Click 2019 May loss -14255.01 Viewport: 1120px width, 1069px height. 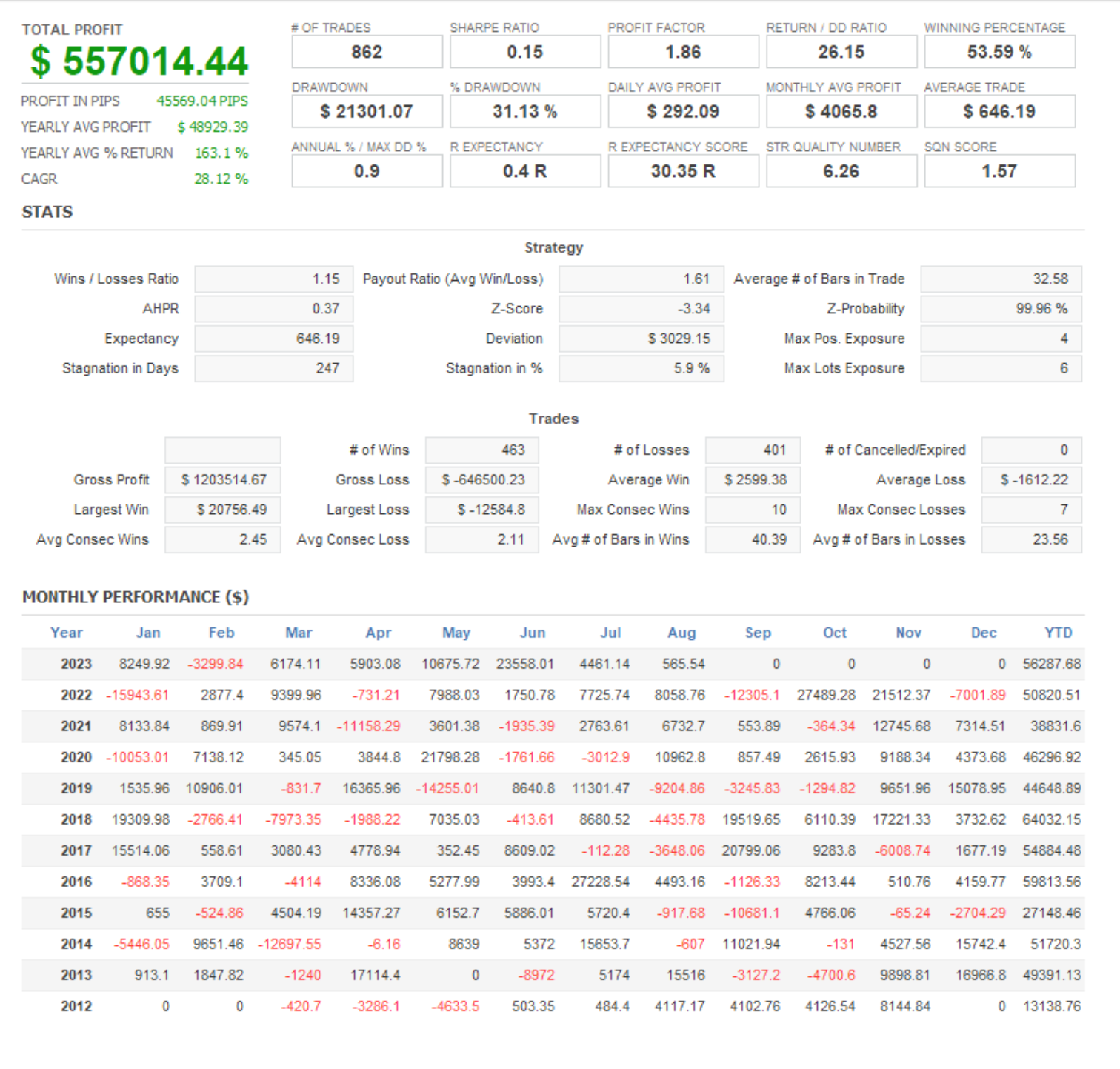[x=447, y=788]
